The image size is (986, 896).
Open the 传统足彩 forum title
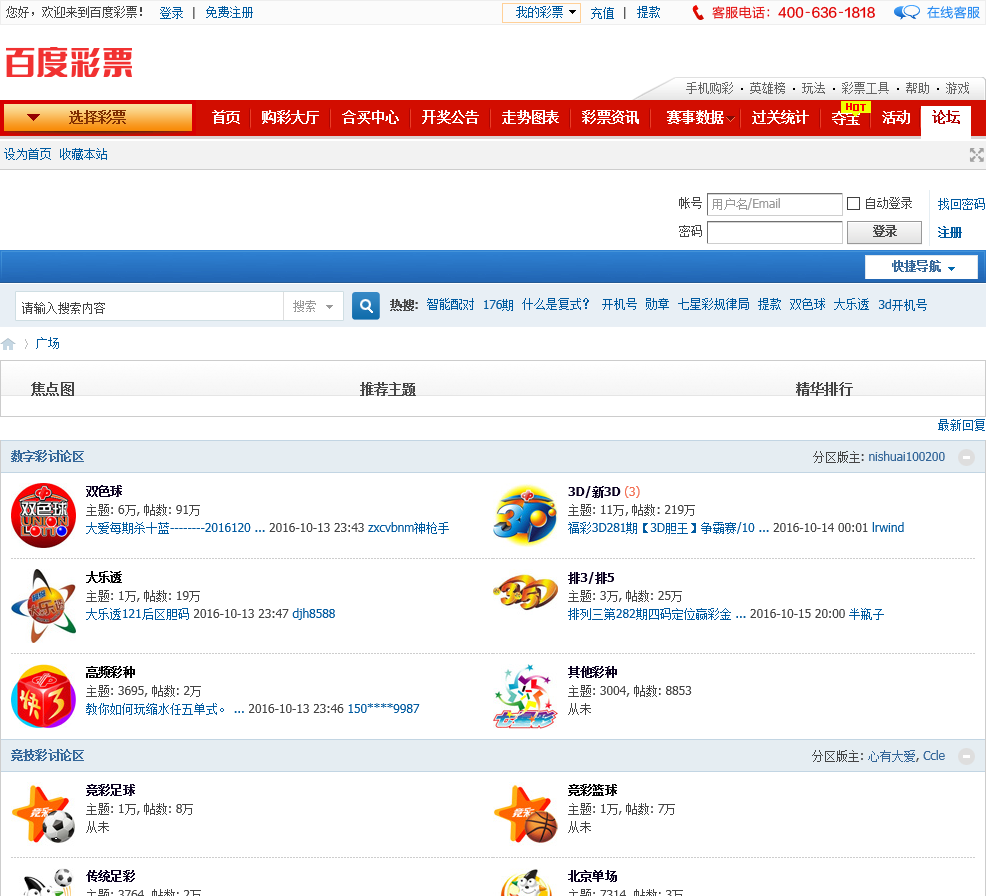110,876
